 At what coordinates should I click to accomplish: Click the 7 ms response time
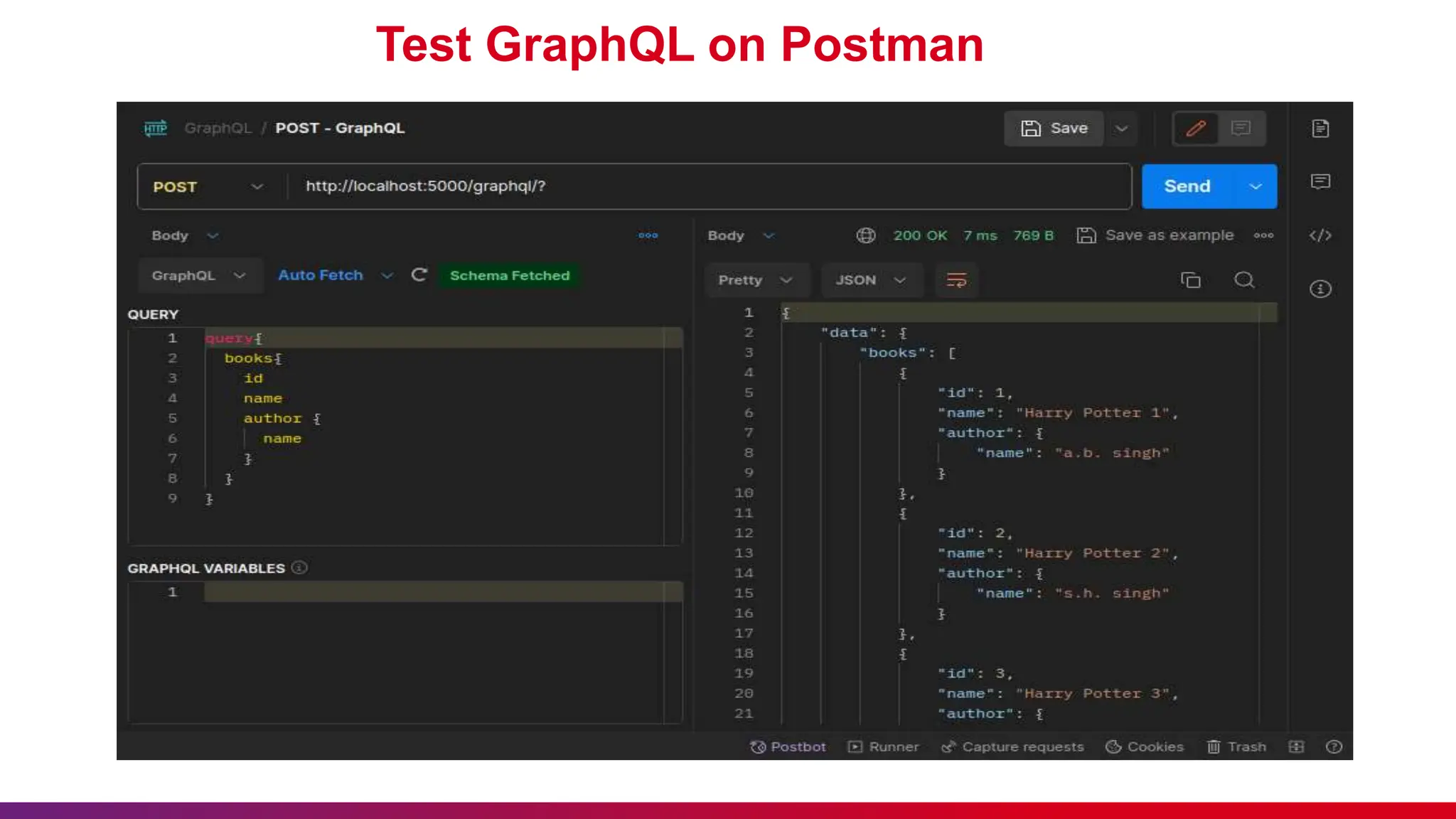click(980, 235)
